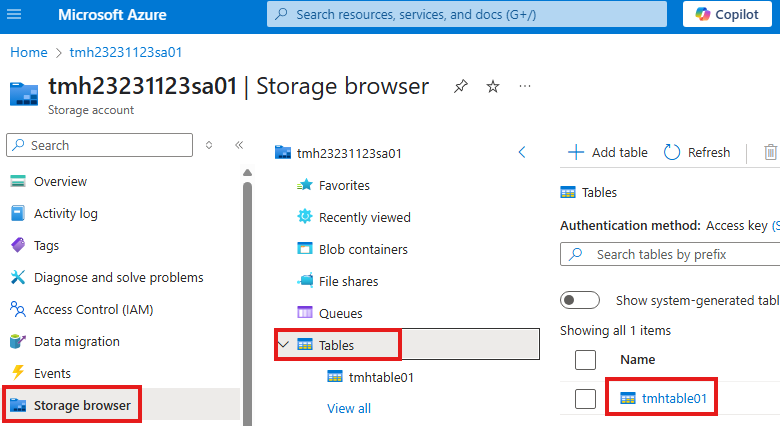Open tmhtable01 table link in list
This screenshot has width=780, height=426.
[674, 398]
